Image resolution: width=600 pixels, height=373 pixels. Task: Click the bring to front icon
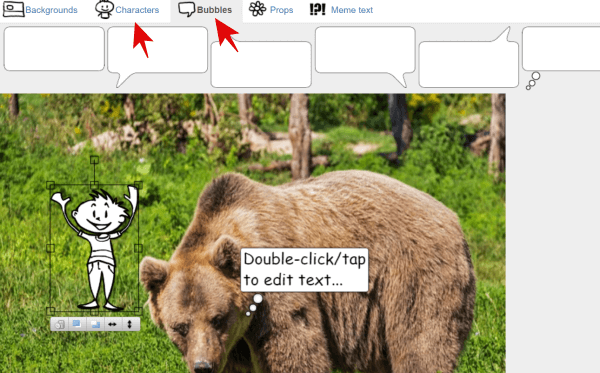click(x=77, y=324)
